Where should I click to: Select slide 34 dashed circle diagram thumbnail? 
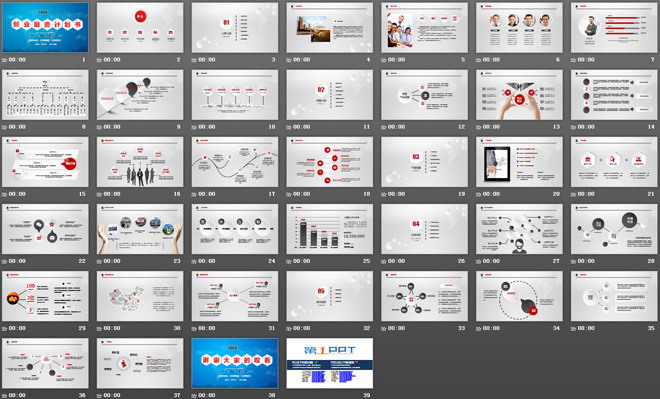(x=519, y=296)
